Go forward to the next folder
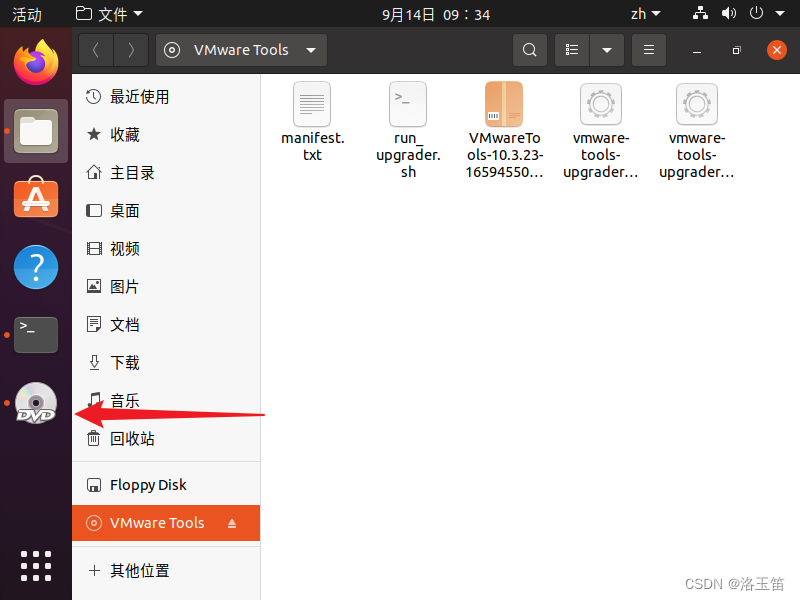The height and width of the screenshot is (600, 800). point(131,50)
